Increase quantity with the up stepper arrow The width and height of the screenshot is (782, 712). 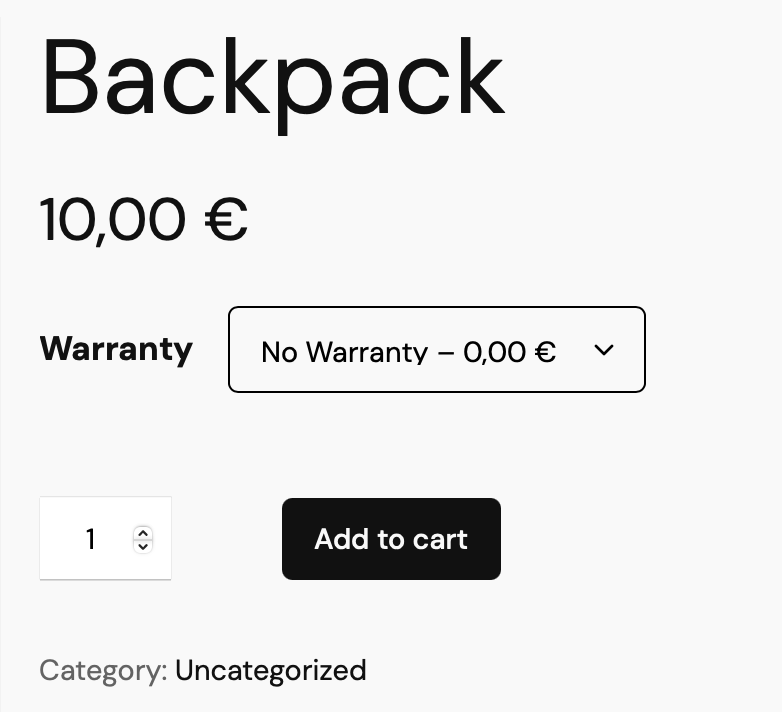point(143,533)
